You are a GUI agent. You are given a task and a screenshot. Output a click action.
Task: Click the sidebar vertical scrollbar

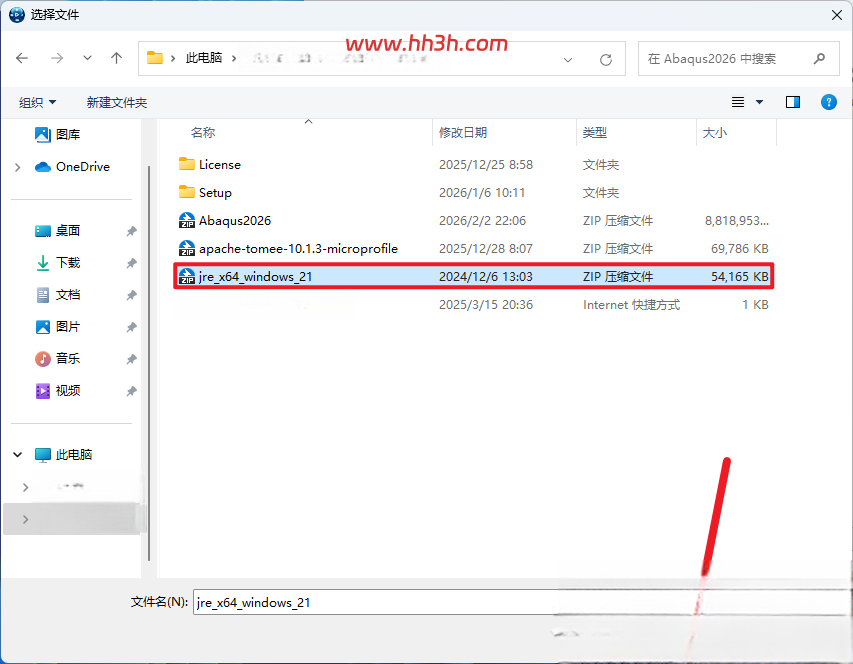(149, 363)
